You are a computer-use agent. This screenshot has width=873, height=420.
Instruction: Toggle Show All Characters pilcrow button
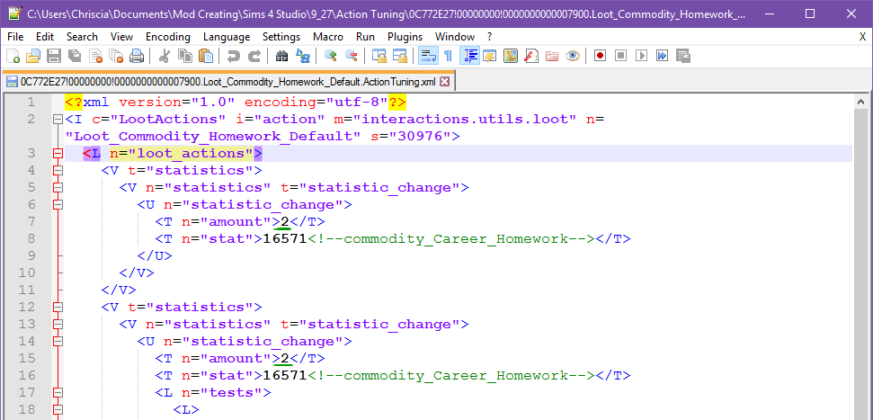click(447, 56)
